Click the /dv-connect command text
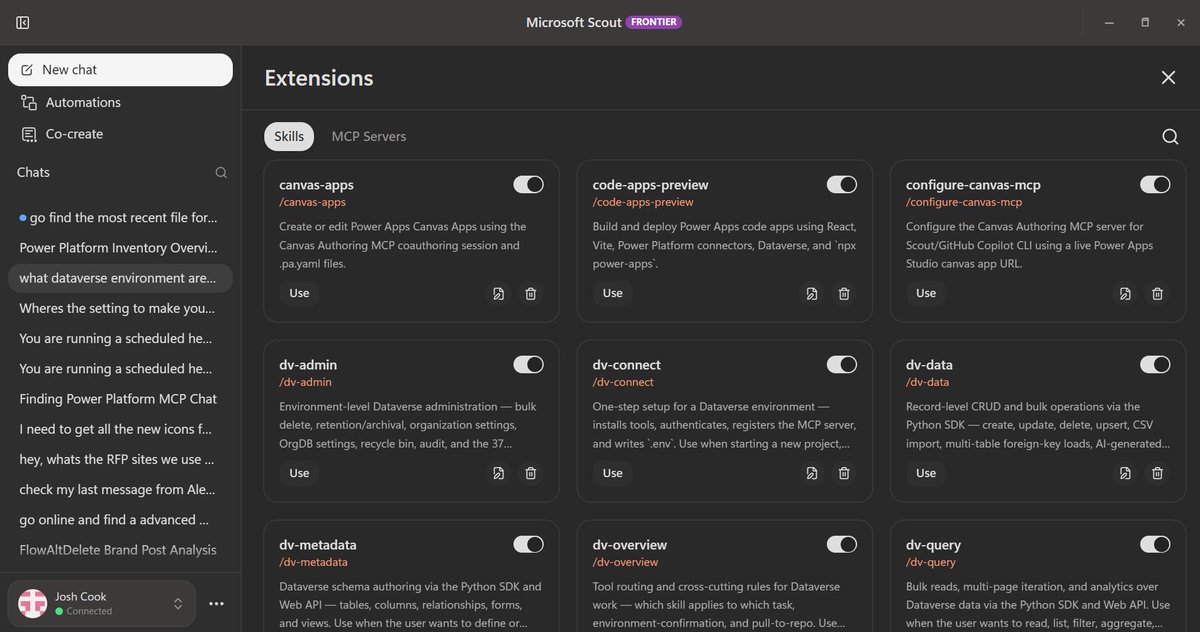 (623, 382)
